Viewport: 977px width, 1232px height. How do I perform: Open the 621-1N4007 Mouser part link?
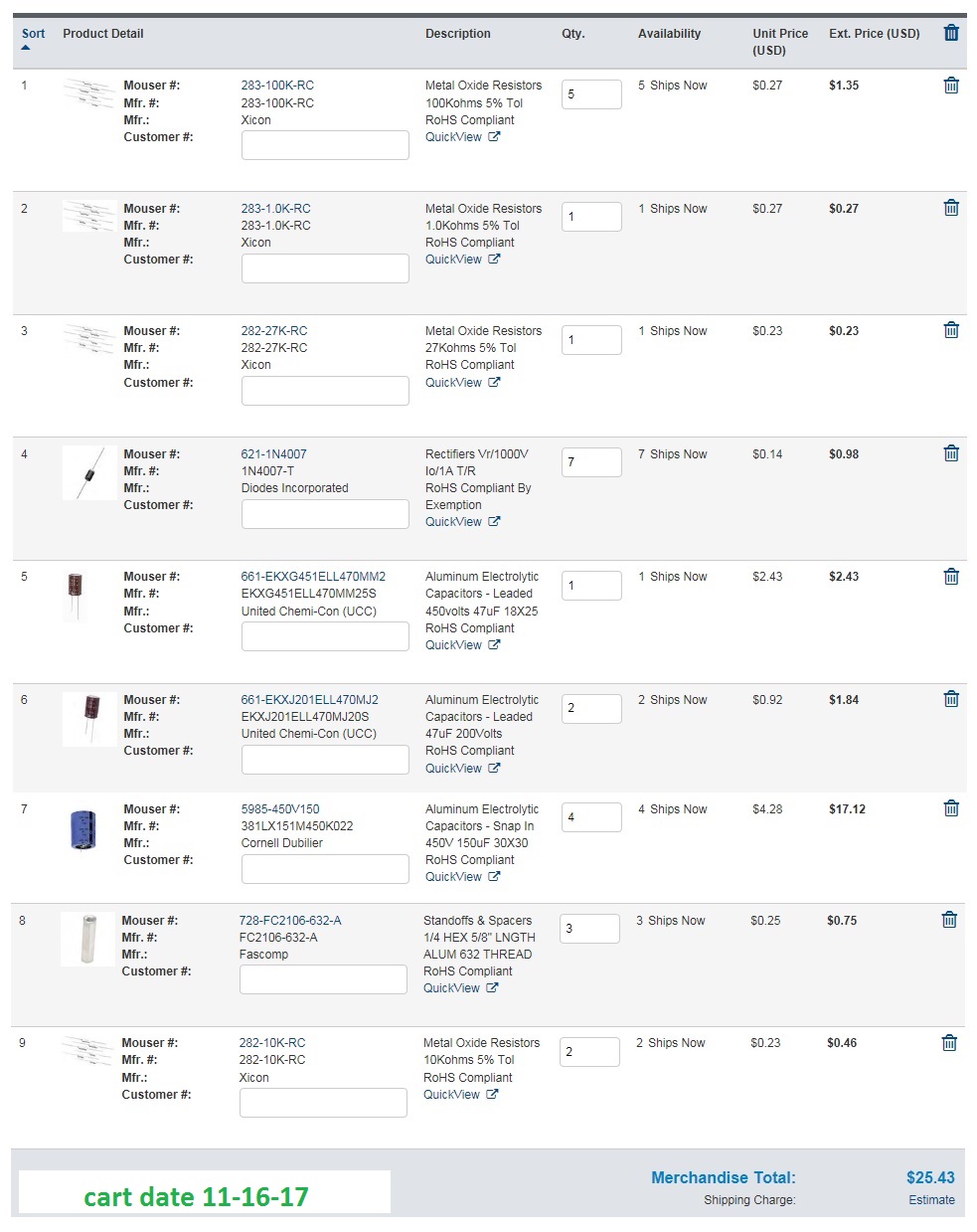pos(273,454)
